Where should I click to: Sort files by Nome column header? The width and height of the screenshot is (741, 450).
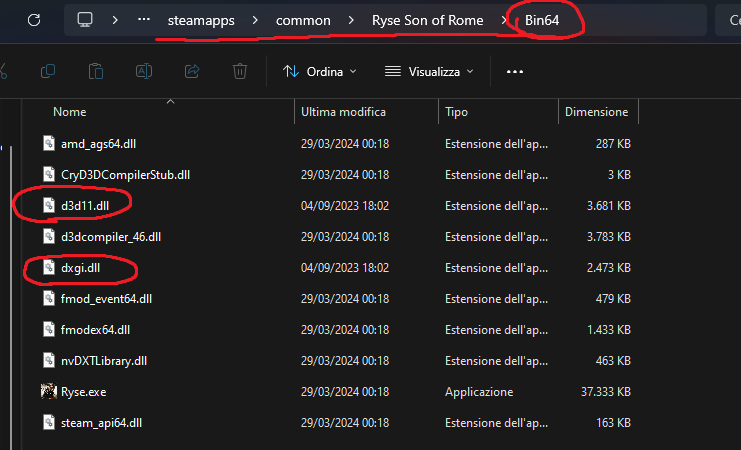70,112
